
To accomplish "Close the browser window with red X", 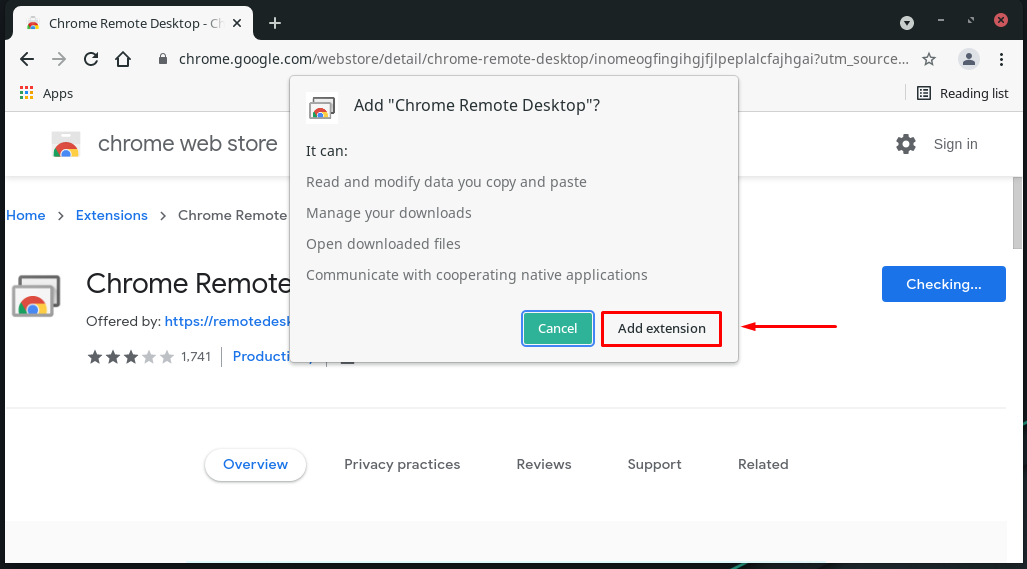I will [x=1001, y=20].
